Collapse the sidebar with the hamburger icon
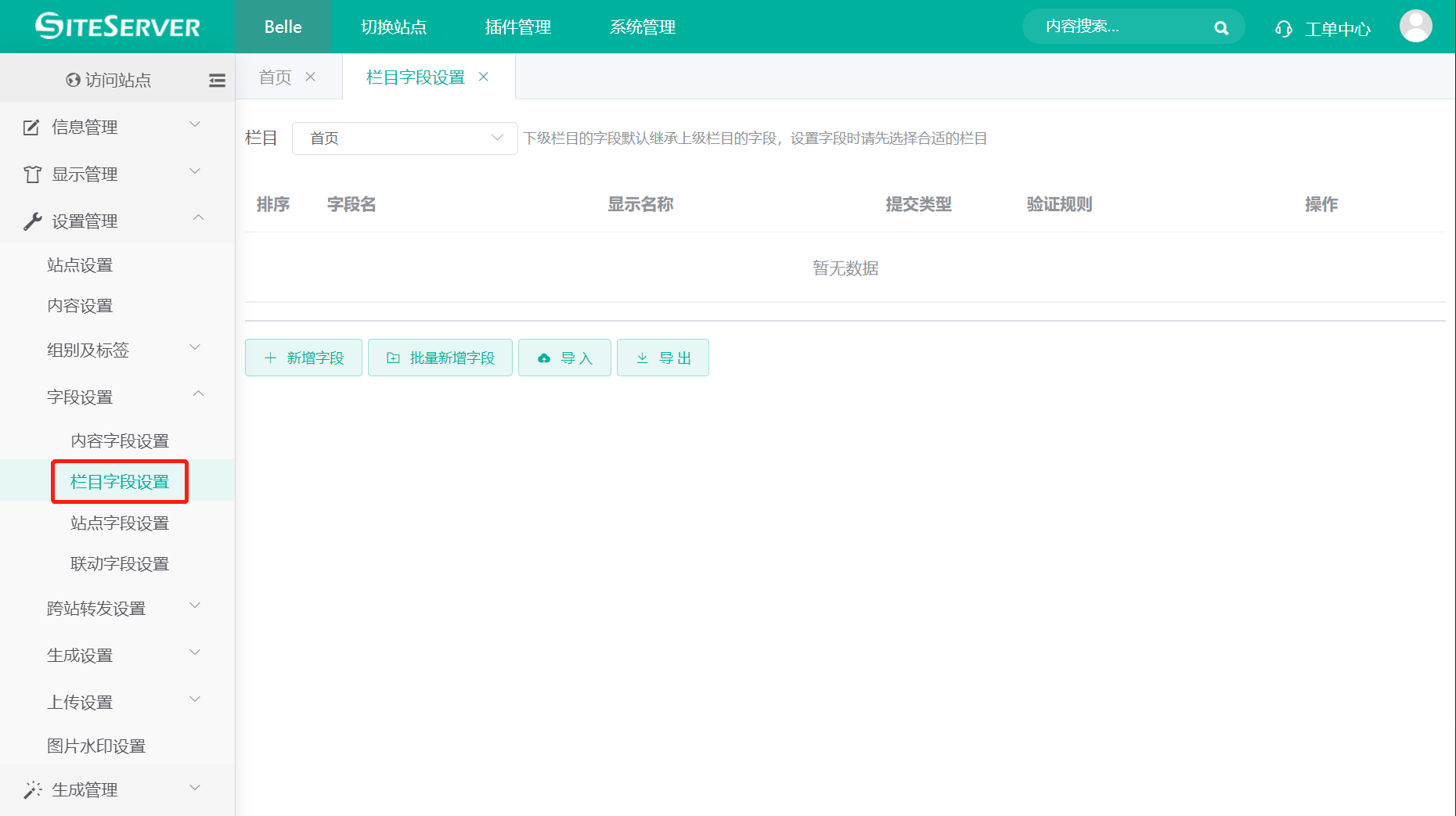Image resolution: width=1456 pixels, height=816 pixels. [217, 80]
